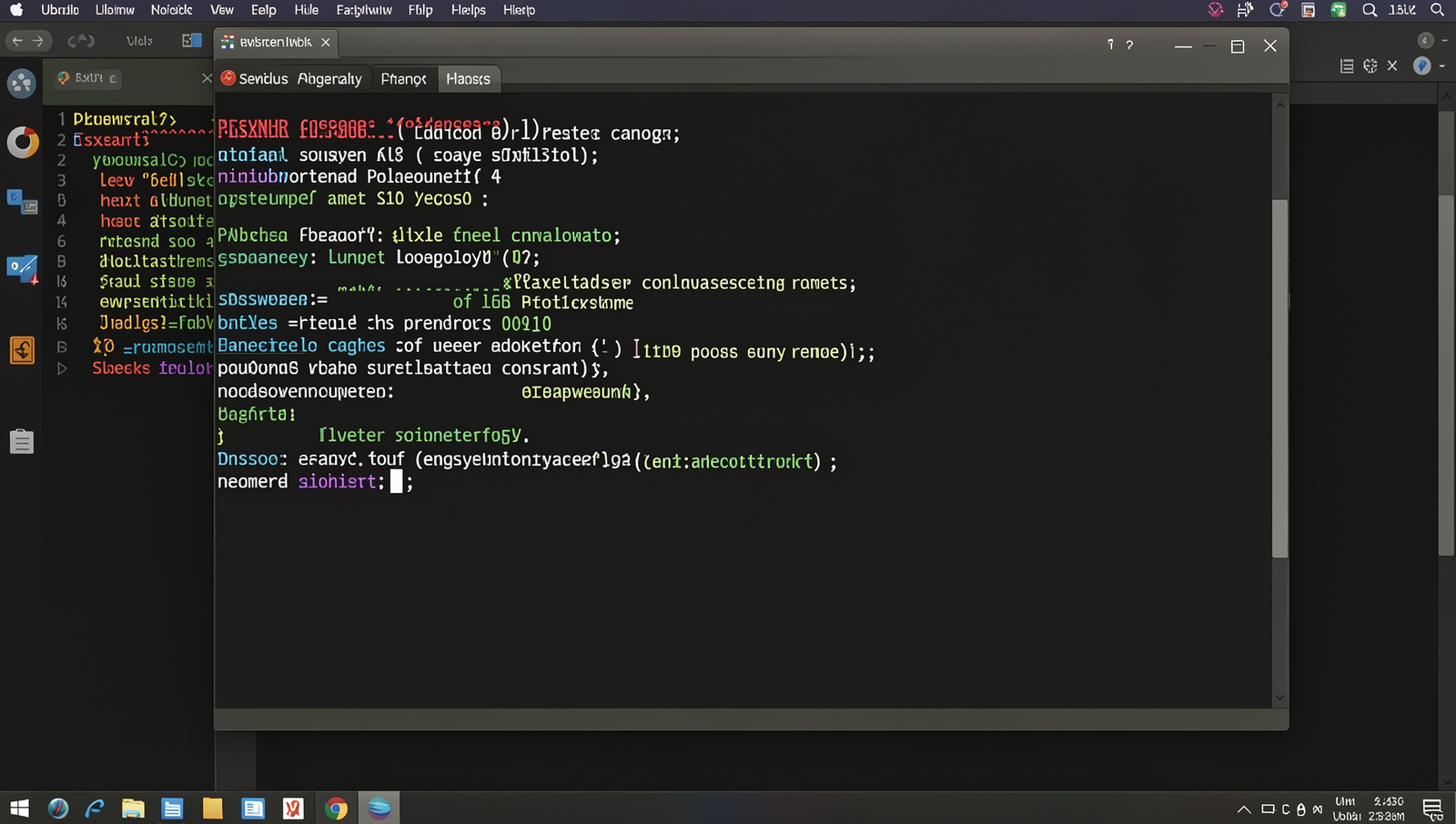The image size is (1456, 824).
Task: Close the right panel with its X icon
Action: [x=1392, y=65]
